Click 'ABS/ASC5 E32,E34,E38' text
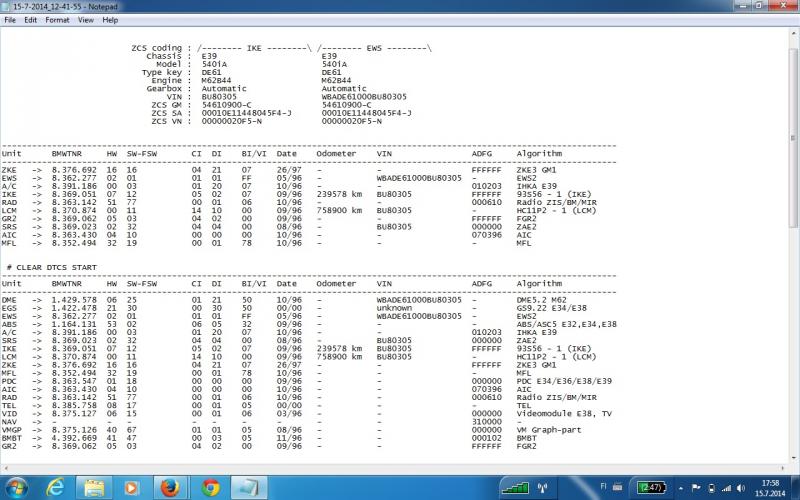This screenshot has width=800, height=500. click(x=566, y=324)
